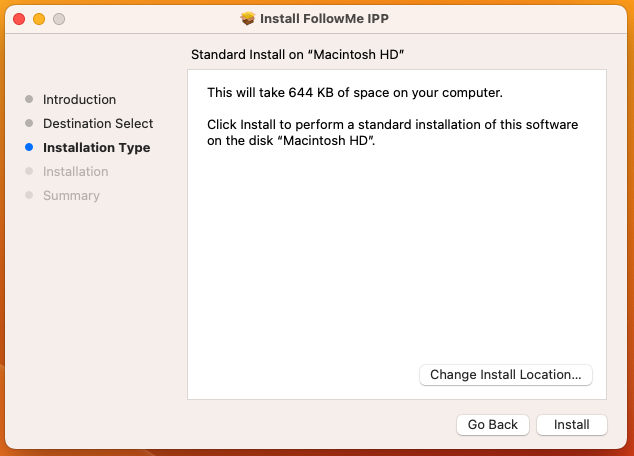The width and height of the screenshot is (634, 456).
Task: Click the disabled gray zoom button
Action: 59,19
